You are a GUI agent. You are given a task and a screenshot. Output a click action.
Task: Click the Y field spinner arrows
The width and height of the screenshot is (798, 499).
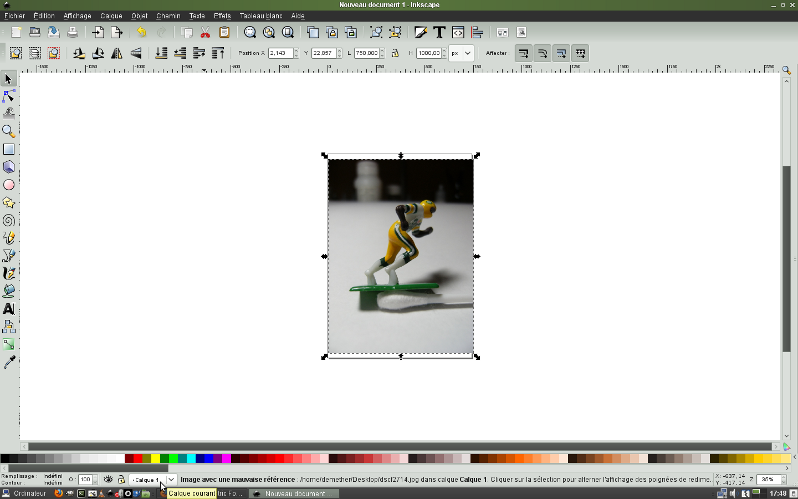[339, 53]
